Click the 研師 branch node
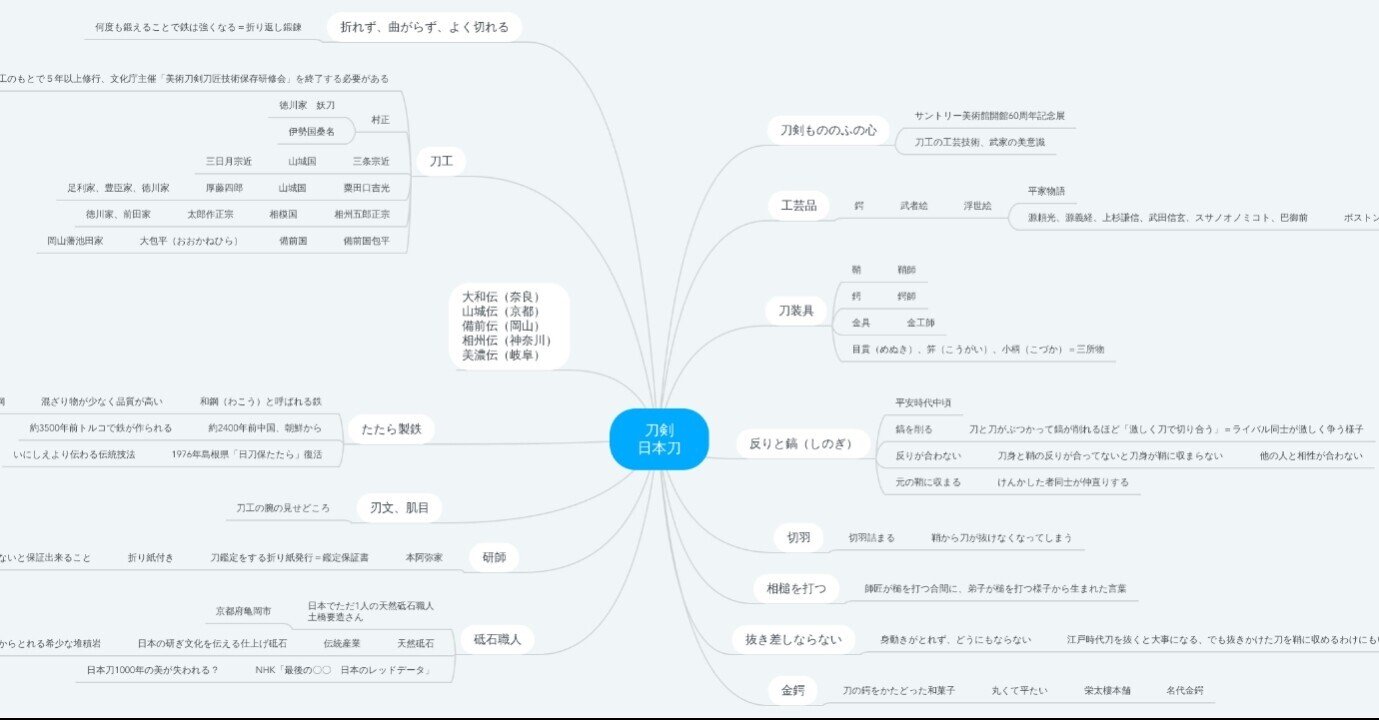Image resolution: width=1379 pixels, height=720 pixels. coord(496,556)
